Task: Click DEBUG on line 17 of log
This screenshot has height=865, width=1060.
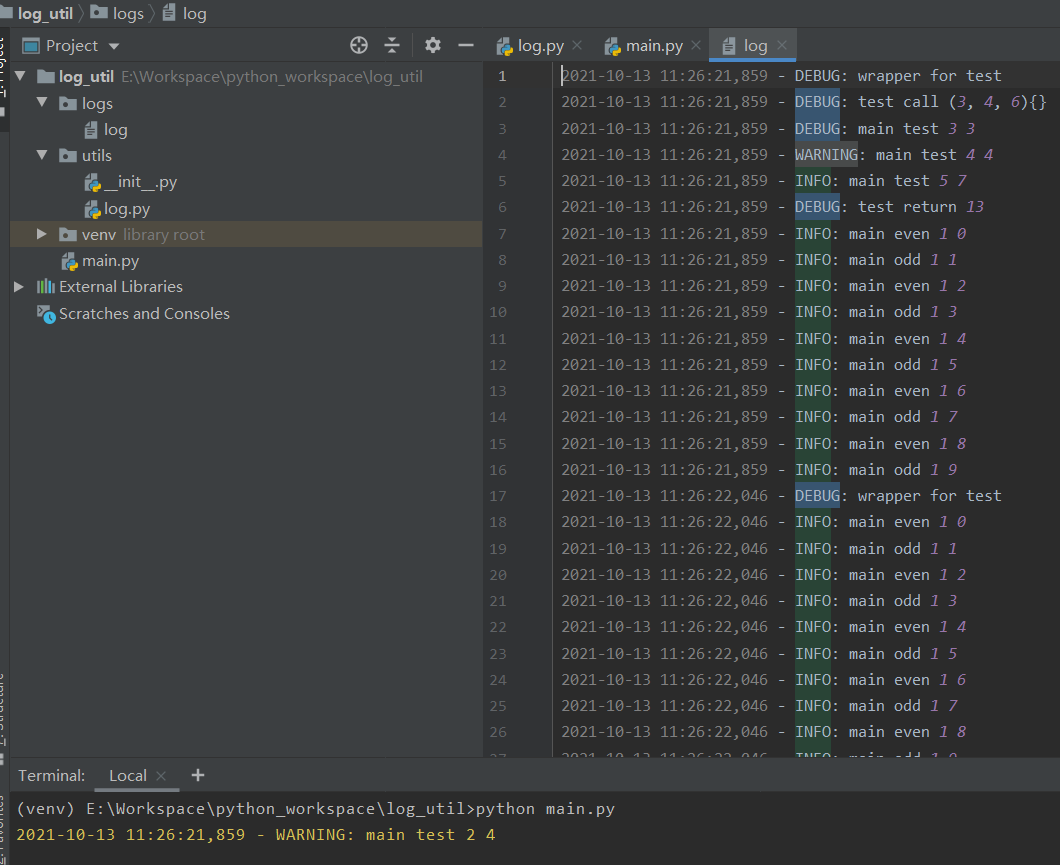Action: (817, 496)
